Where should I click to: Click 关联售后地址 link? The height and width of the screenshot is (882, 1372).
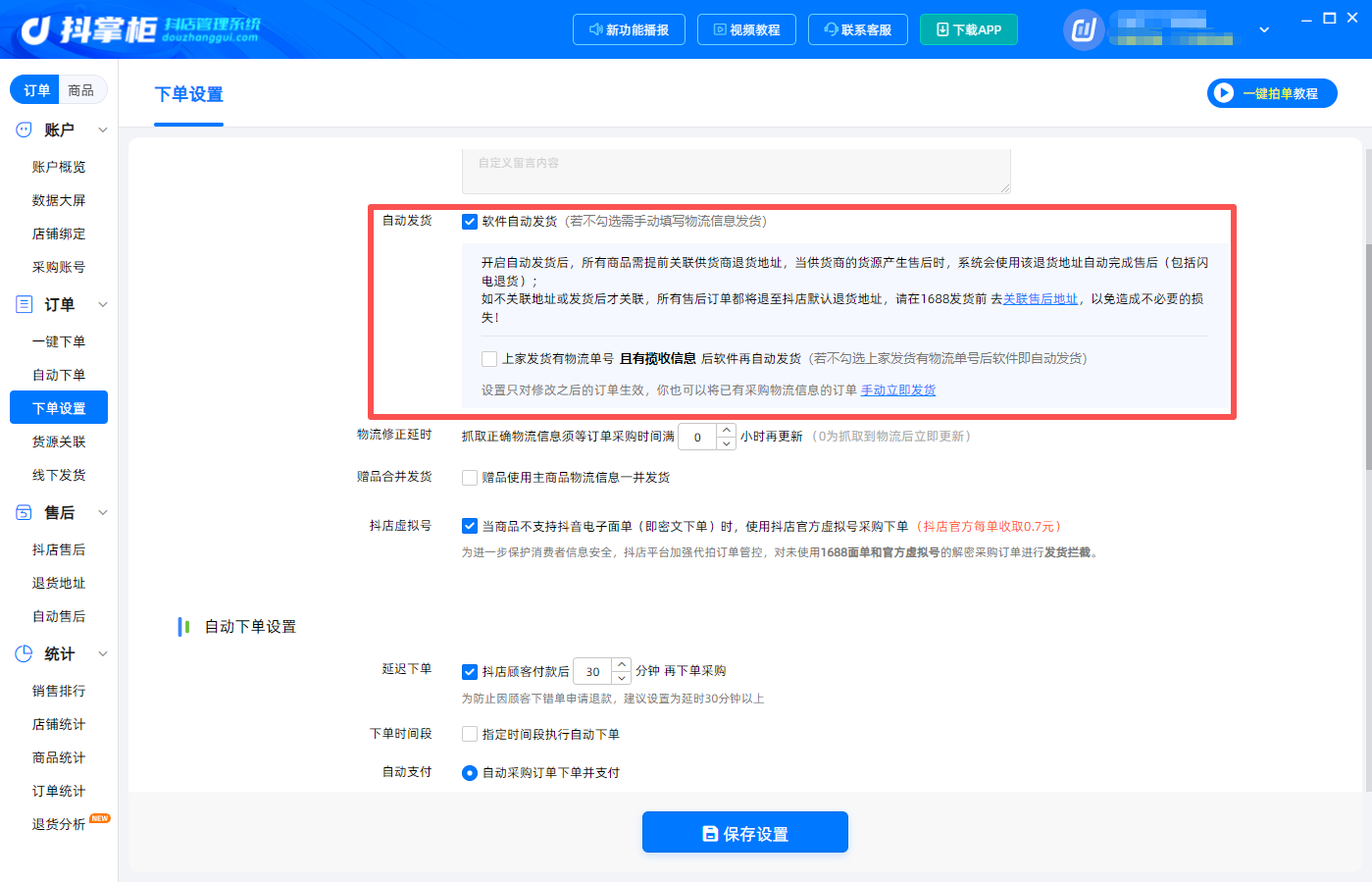pyautogui.click(x=1041, y=299)
